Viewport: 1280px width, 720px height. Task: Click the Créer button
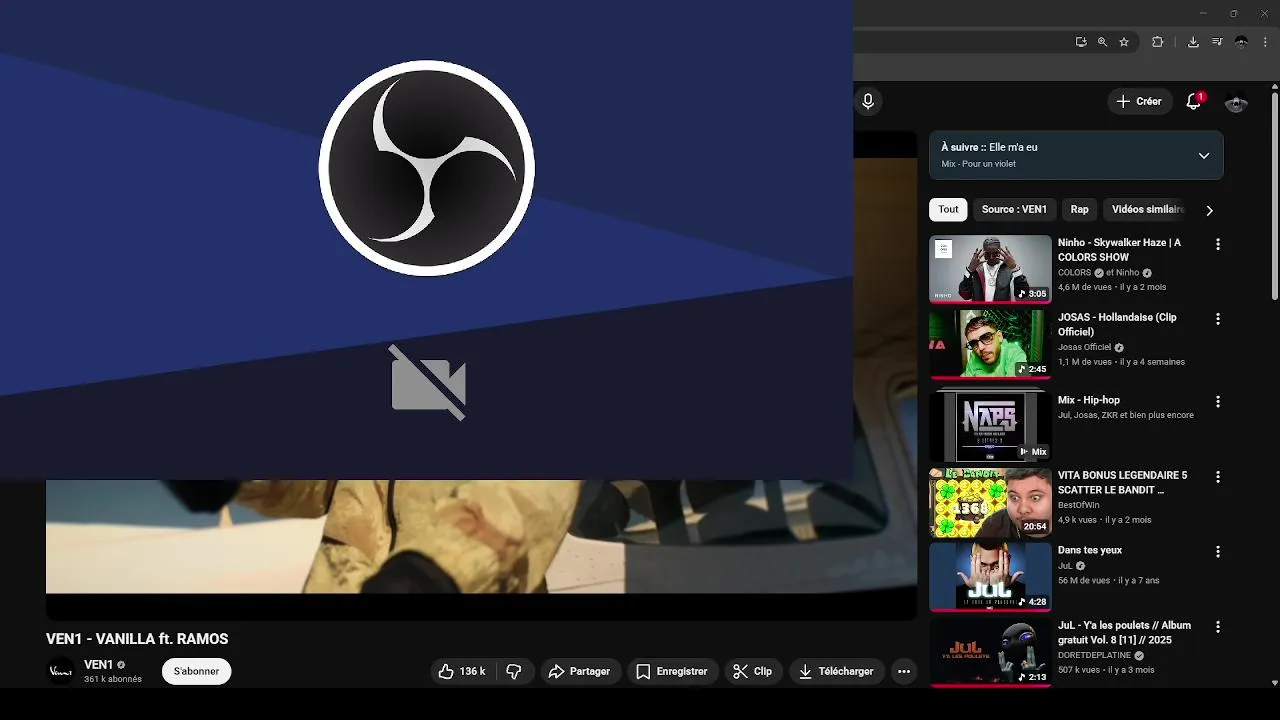(x=1140, y=101)
